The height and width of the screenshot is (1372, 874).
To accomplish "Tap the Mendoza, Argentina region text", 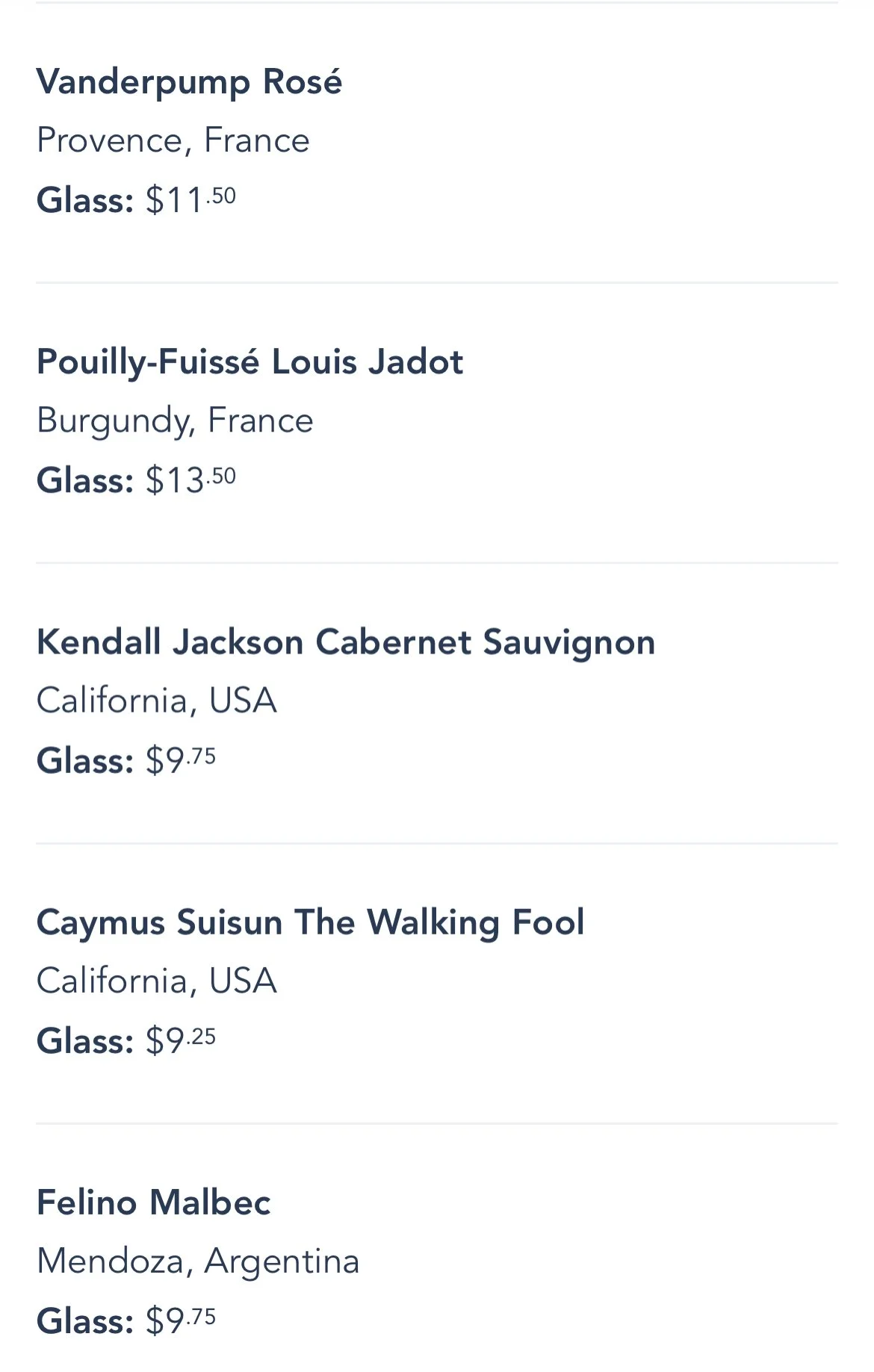I will point(198,1261).
